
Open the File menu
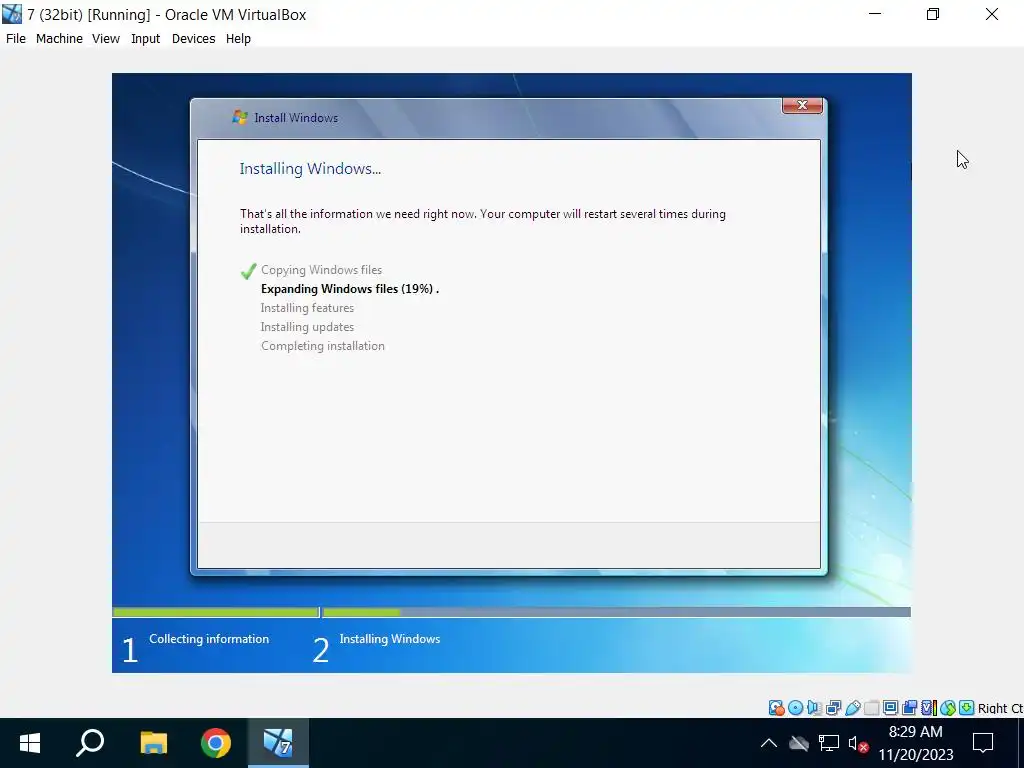point(16,39)
